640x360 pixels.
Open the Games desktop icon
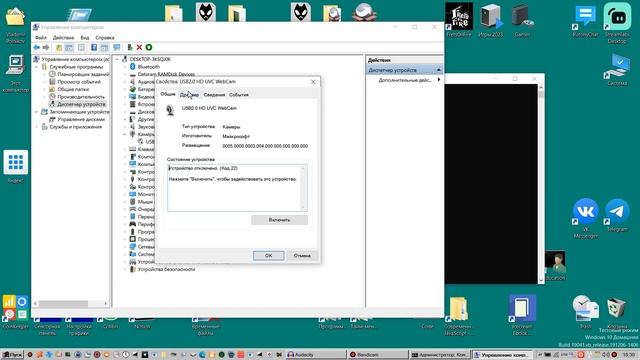[x=522, y=20]
